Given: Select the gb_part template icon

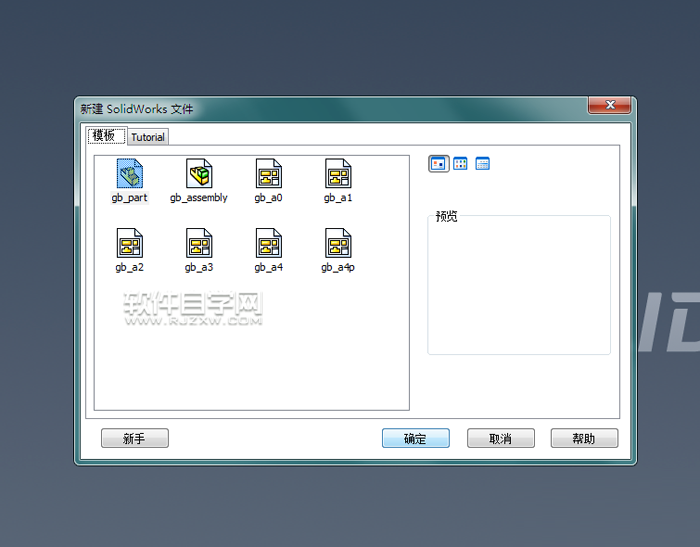Looking at the screenshot, I should click(x=129, y=173).
